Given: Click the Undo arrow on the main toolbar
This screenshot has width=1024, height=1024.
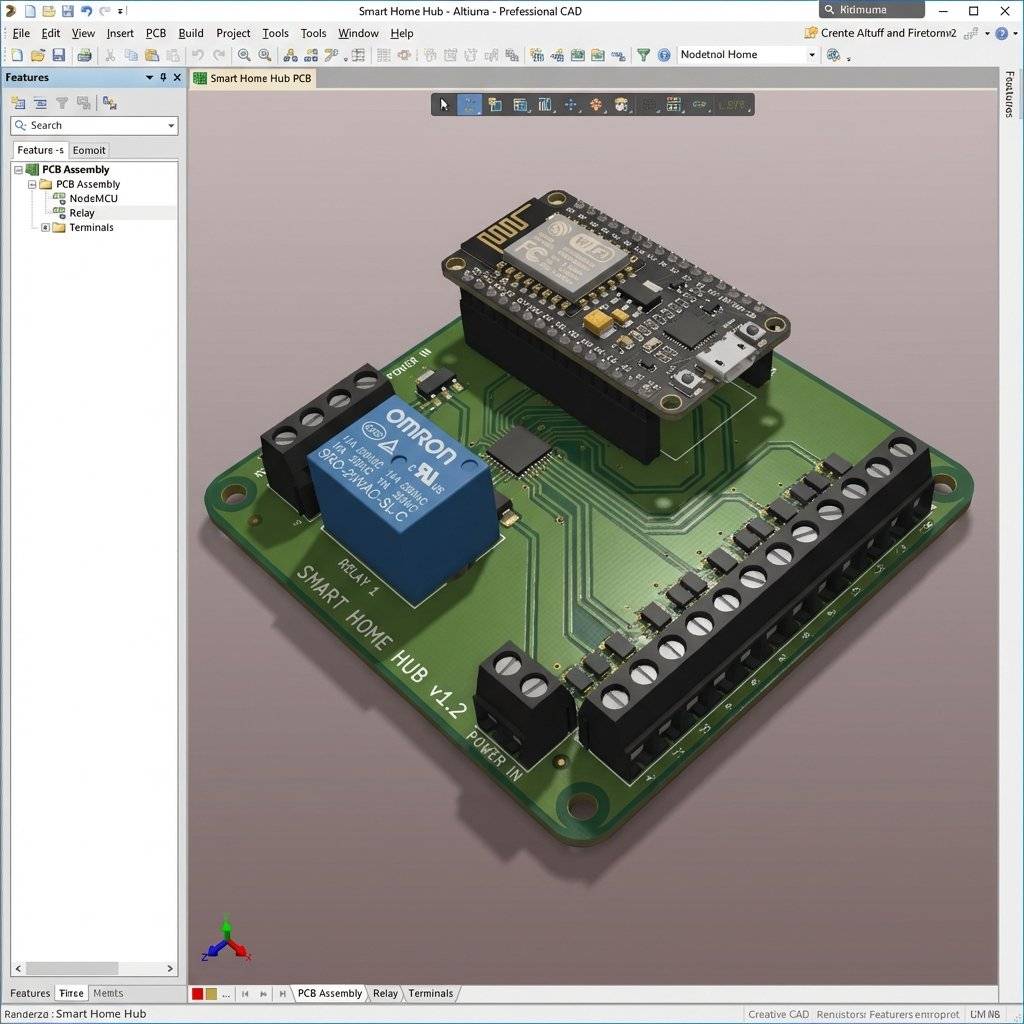Looking at the screenshot, I should click(x=197, y=55).
